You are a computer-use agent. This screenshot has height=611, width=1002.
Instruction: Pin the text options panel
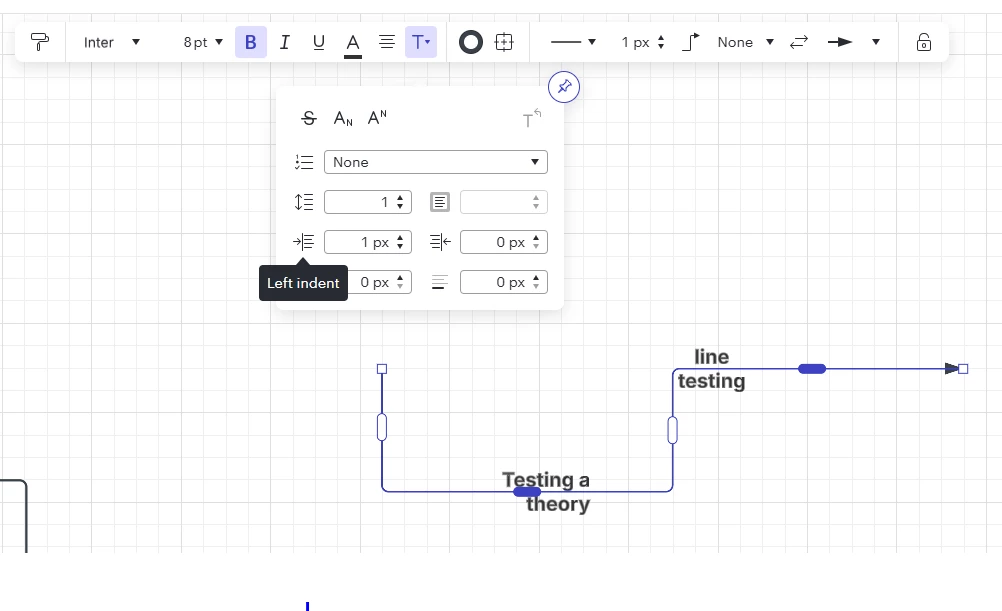point(564,86)
